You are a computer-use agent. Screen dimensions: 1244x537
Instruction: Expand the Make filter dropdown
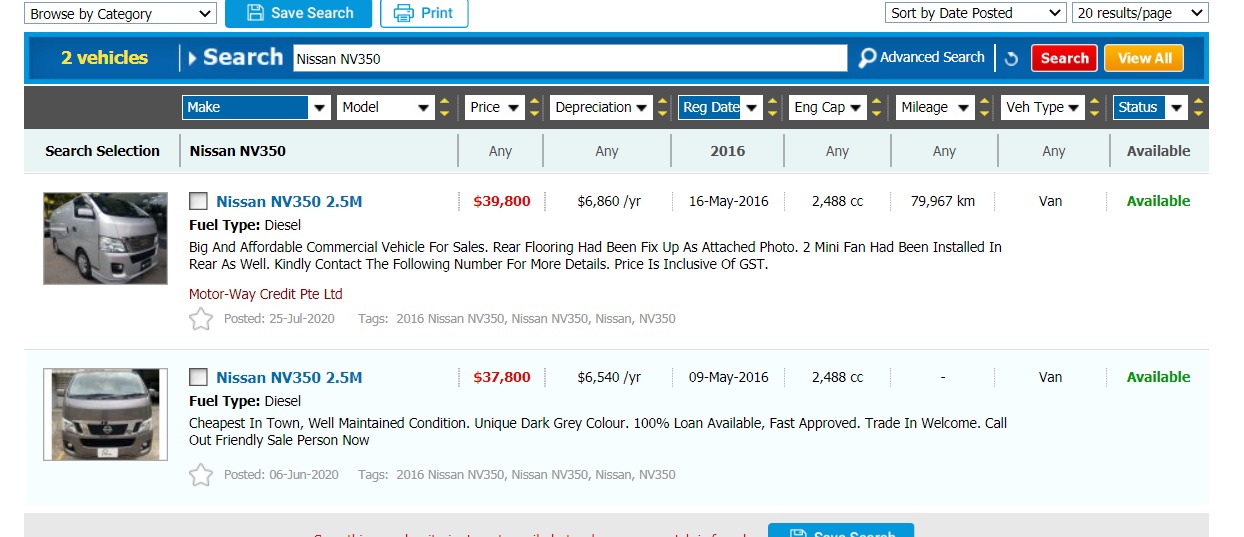pyautogui.click(x=256, y=107)
